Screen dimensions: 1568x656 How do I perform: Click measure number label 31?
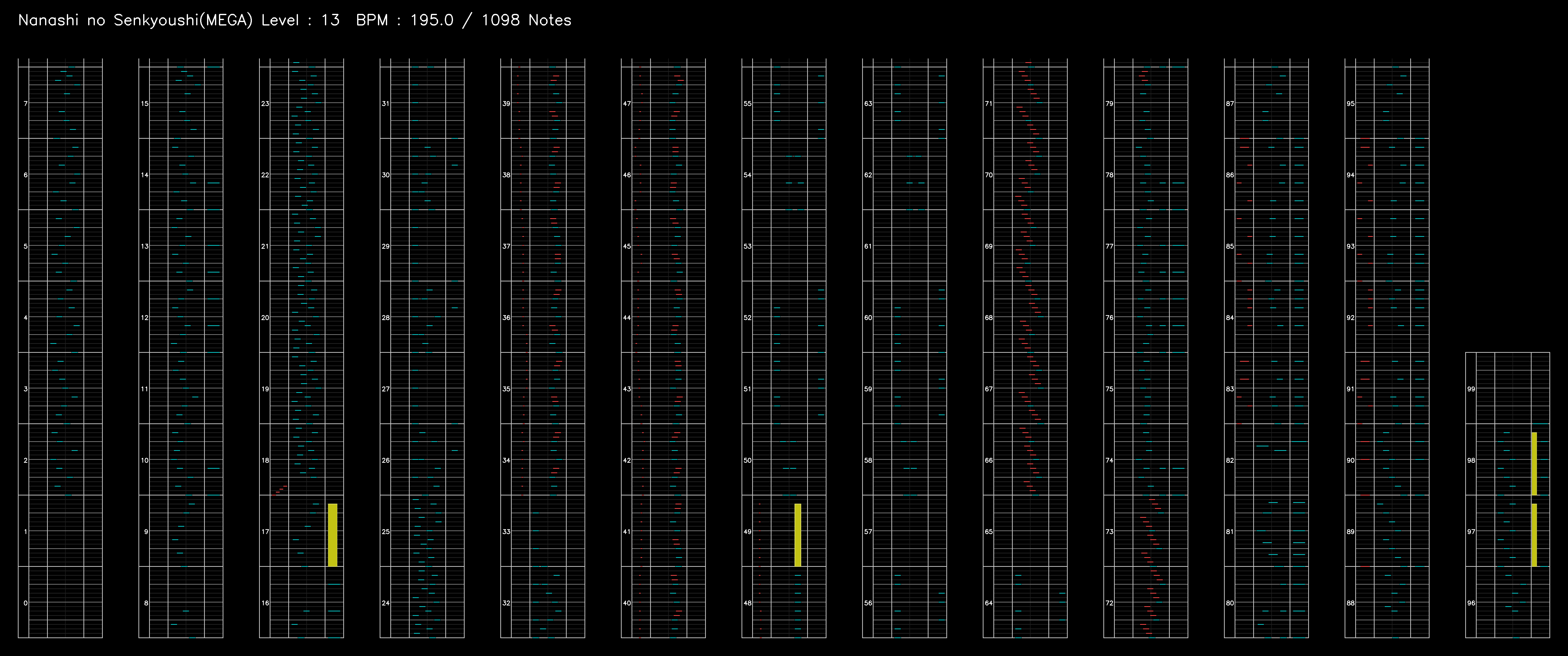point(386,104)
